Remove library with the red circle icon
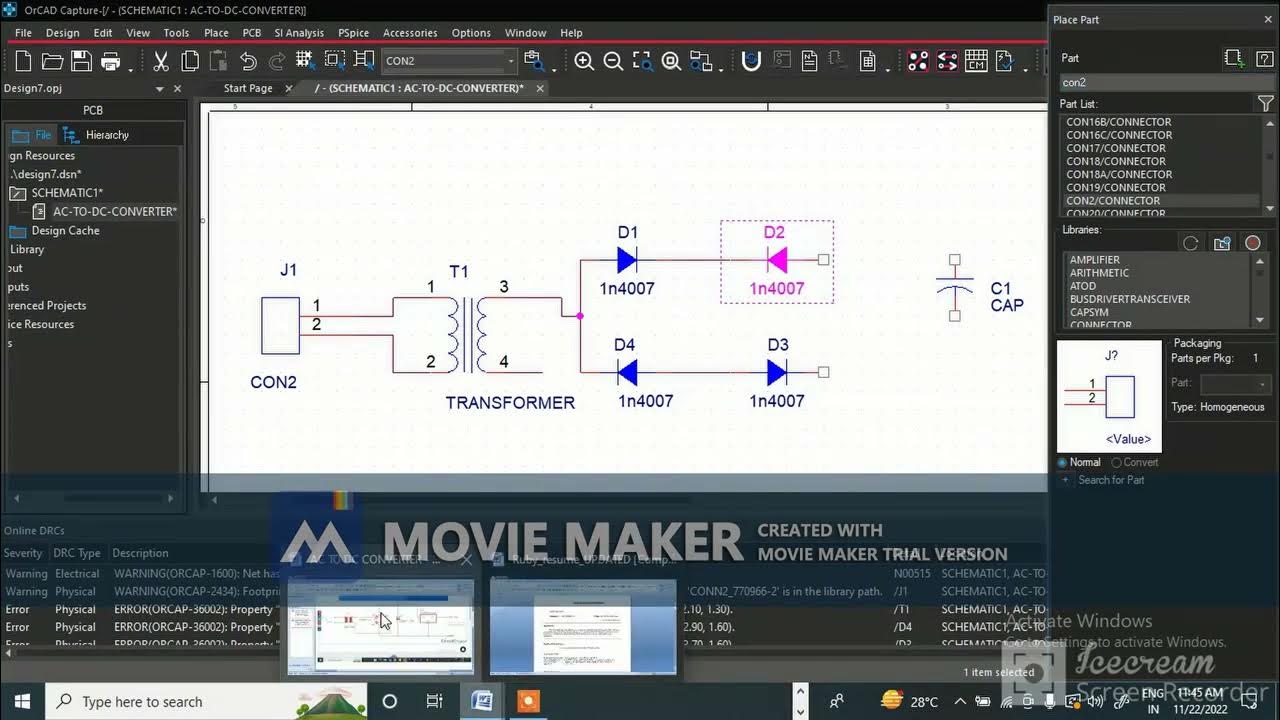The image size is (1280, 720). tap(1252, 243)
